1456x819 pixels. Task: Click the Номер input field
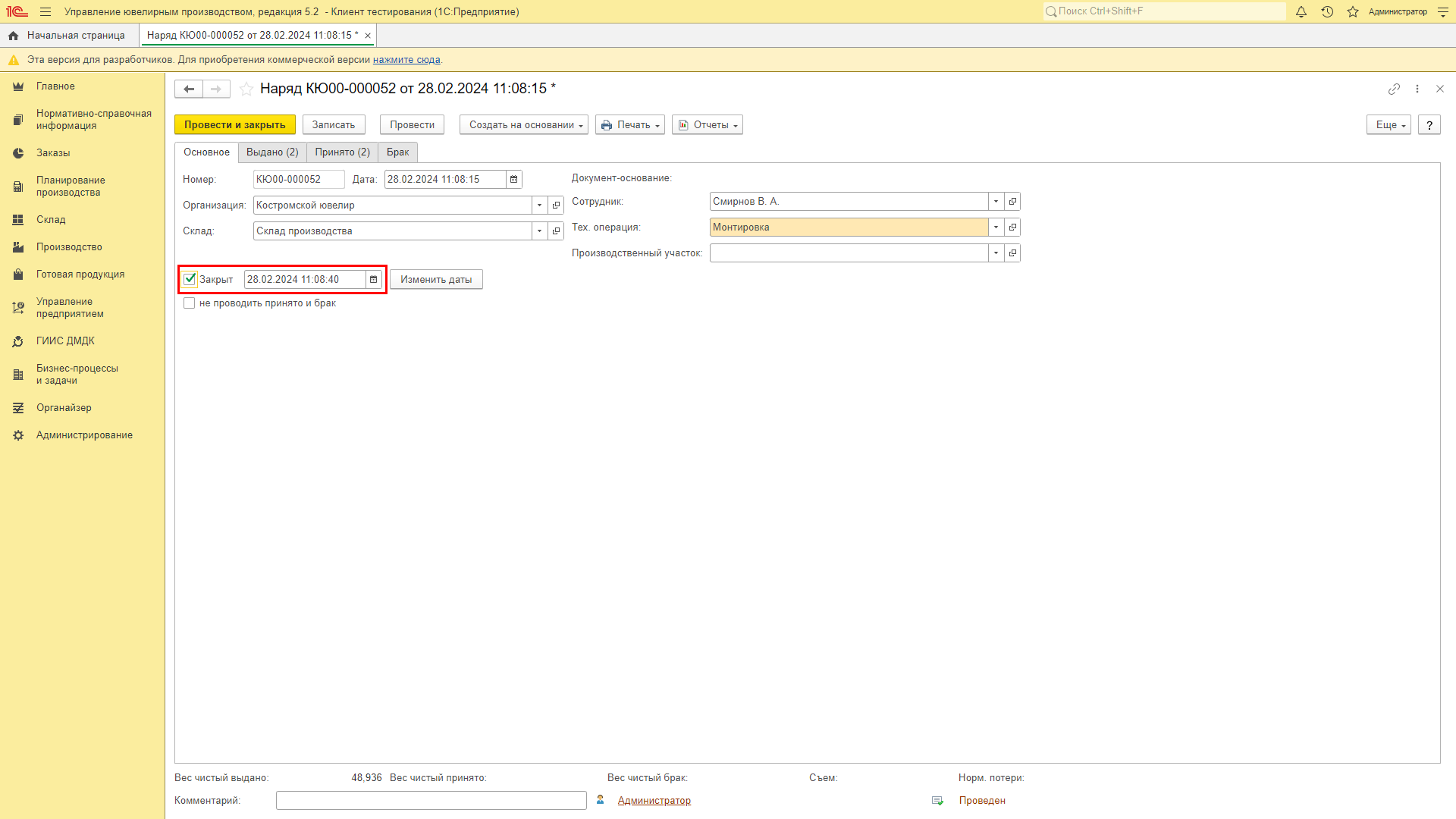[x=299, y=180]
